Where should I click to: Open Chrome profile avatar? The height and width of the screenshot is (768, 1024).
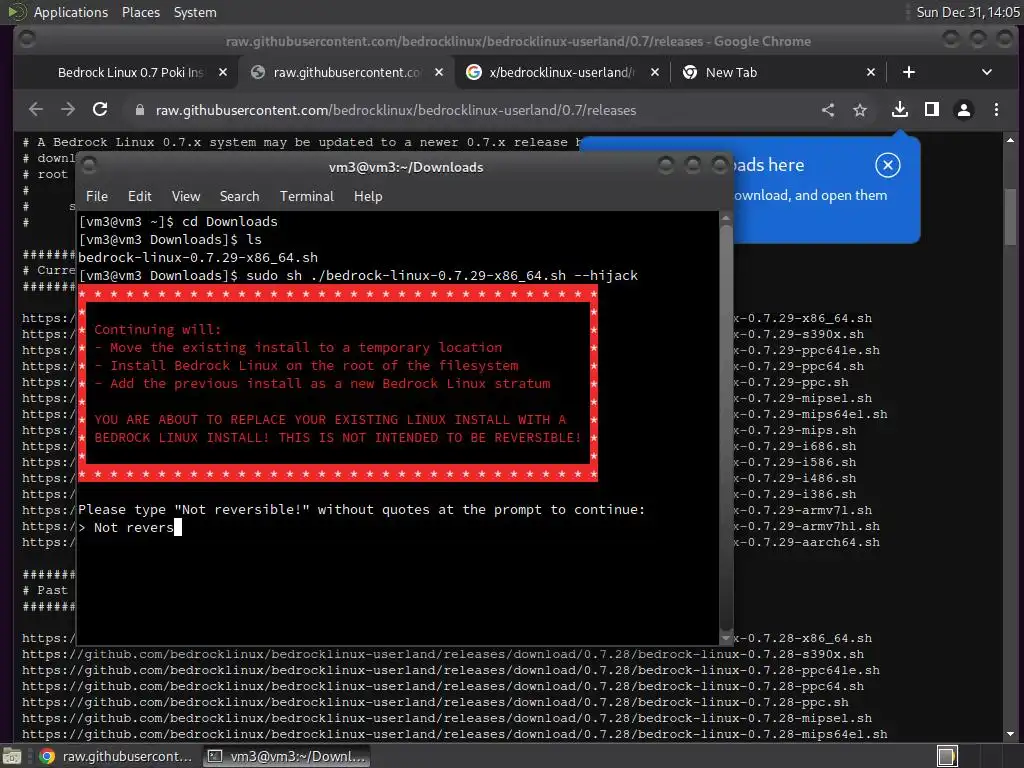(964, 110)
